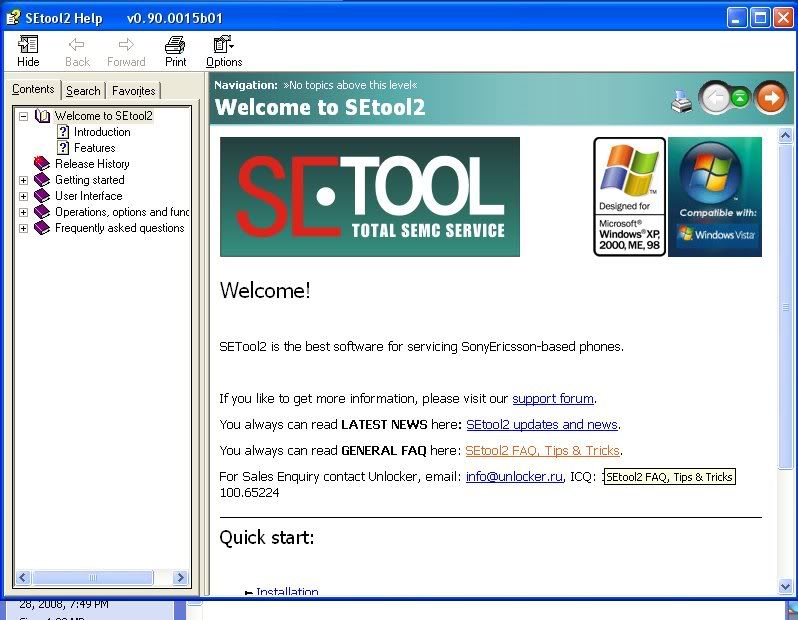Maximize the SEtool2 Help window
Viewport: 798px width, 620px height.
[760, 18]
